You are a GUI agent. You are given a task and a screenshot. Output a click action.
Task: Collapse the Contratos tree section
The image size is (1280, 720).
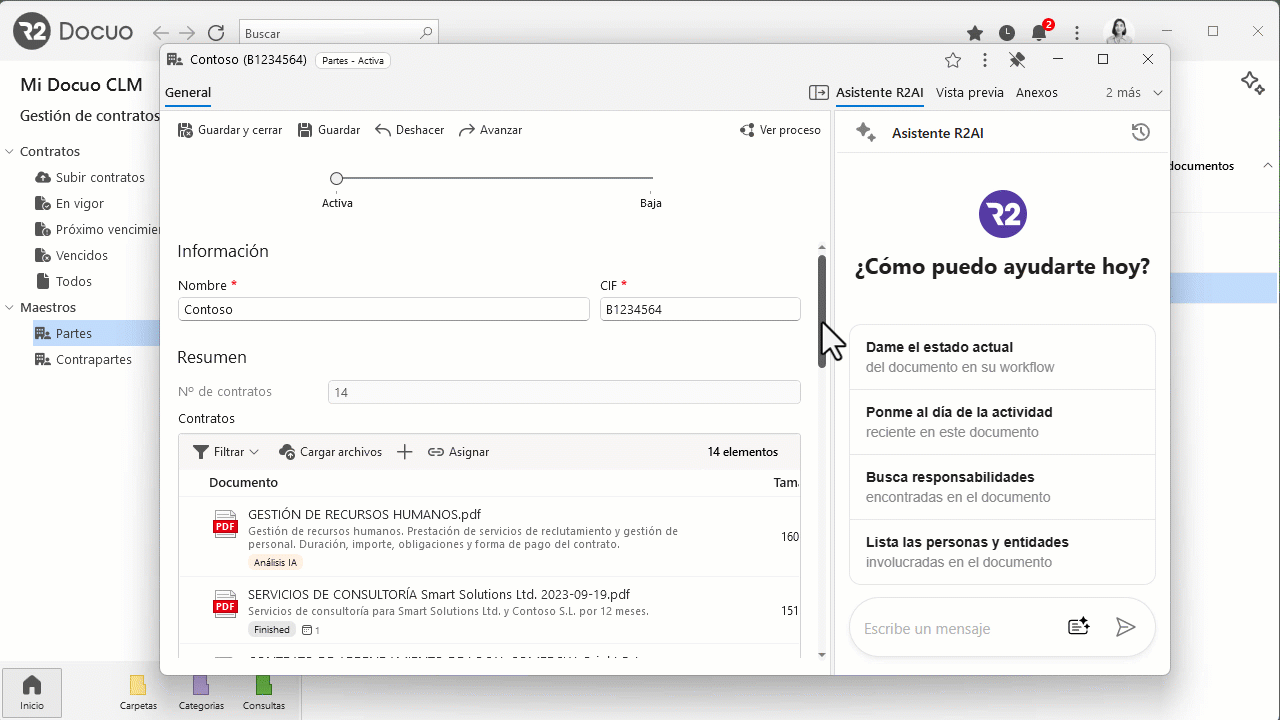tap(10, 152)
